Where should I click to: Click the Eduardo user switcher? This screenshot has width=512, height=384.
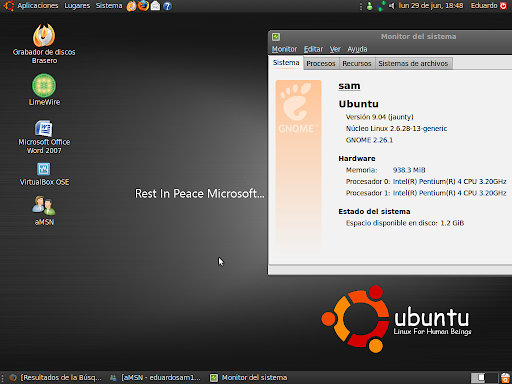[x=484, y=6]
